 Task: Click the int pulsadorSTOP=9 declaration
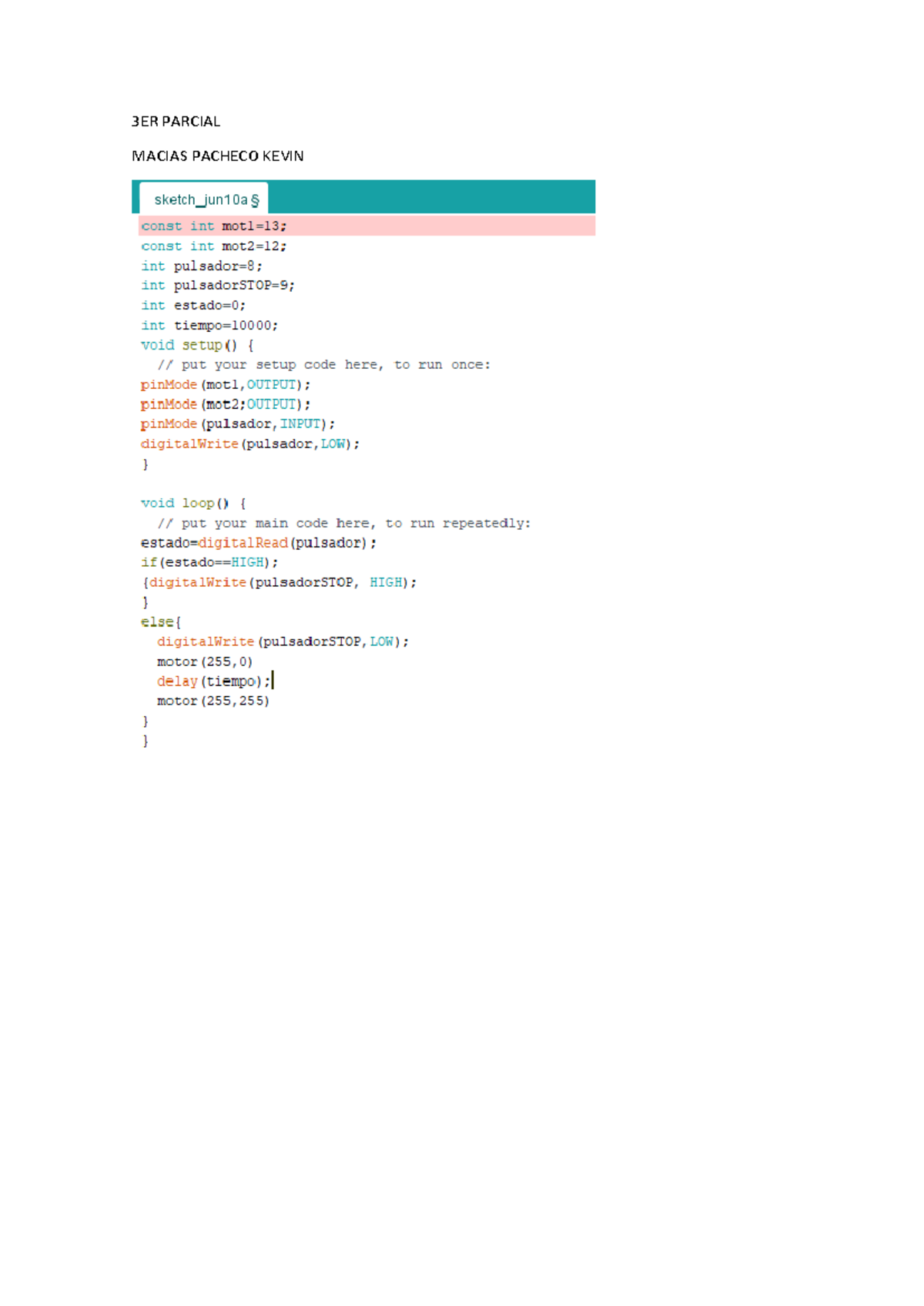point(218,286)
